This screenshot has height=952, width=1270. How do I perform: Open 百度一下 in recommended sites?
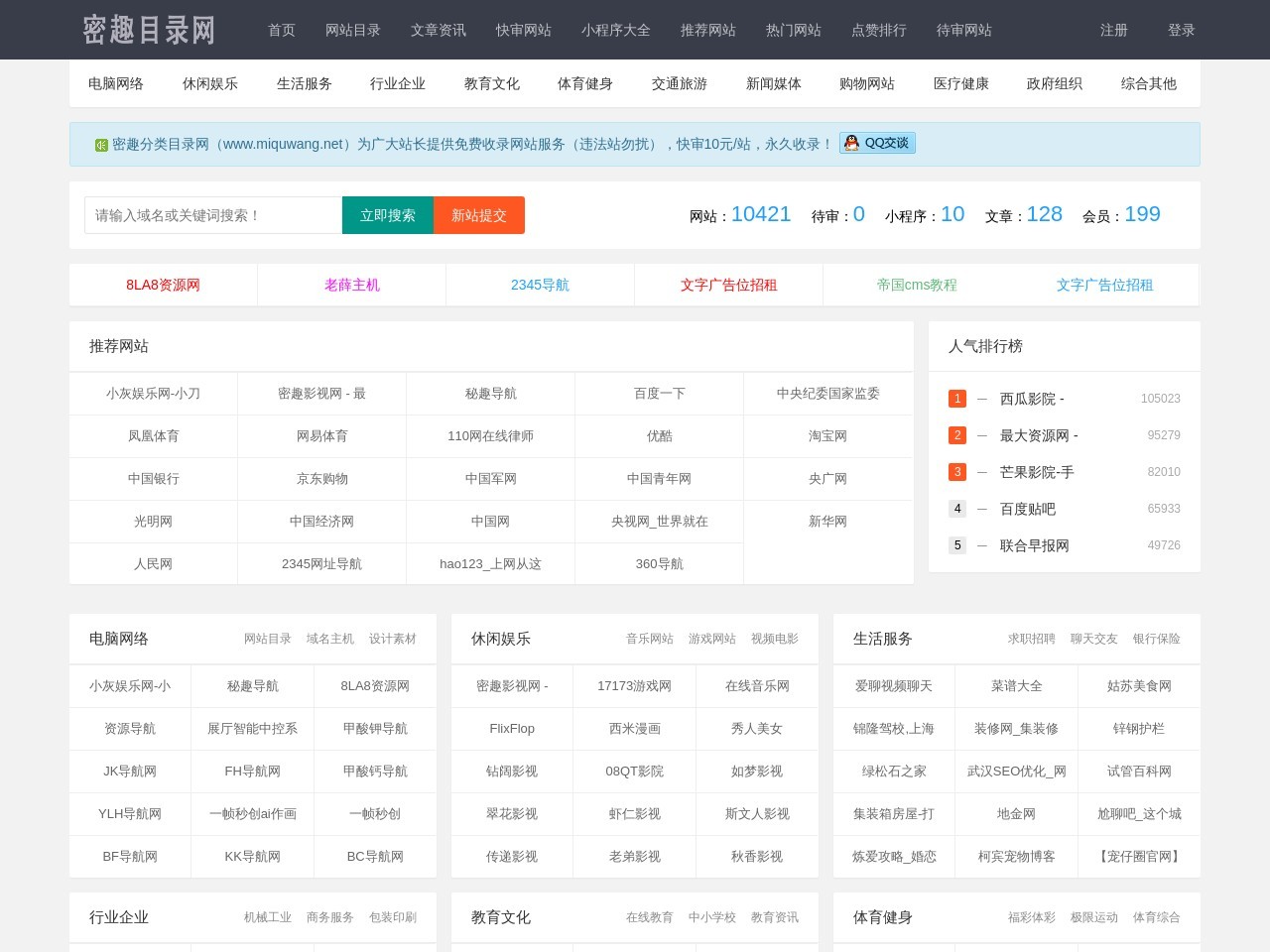point(659,393)
